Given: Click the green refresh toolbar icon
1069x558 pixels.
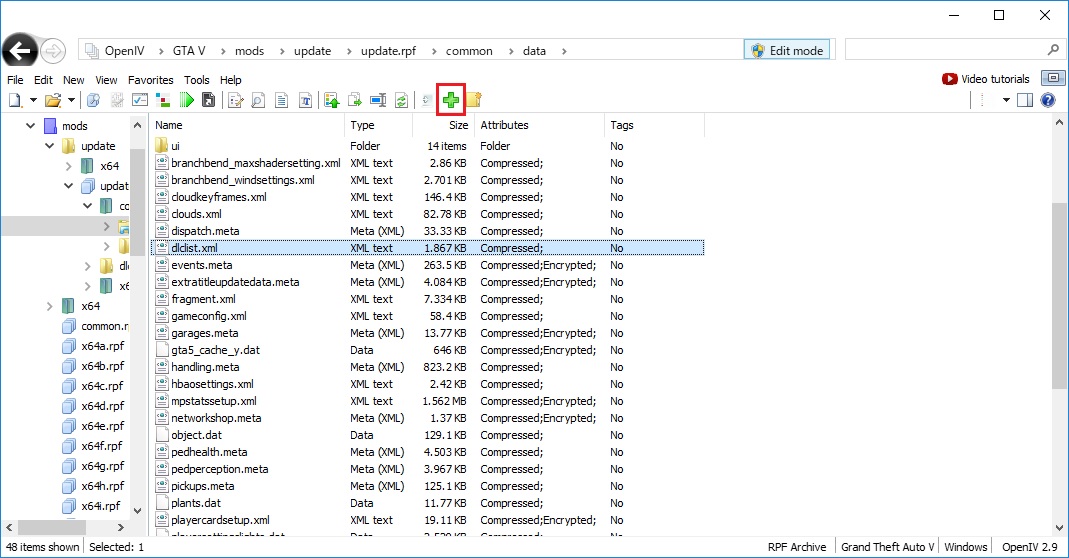Looking at the screenshot, I should [401, 100].
